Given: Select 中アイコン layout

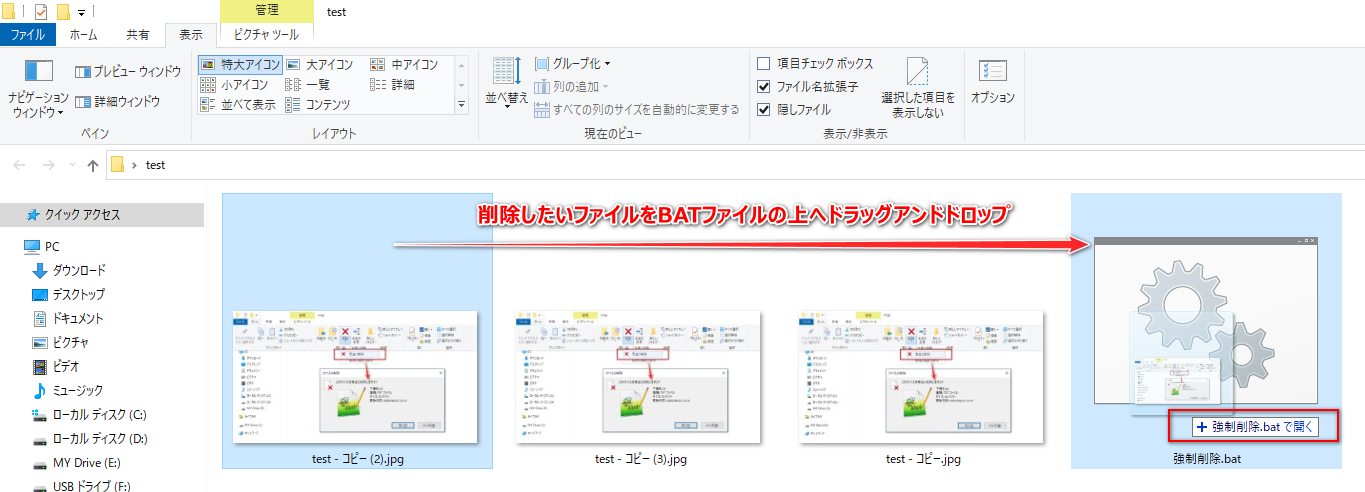Looking at the screenshot, I should click(404, 64).
